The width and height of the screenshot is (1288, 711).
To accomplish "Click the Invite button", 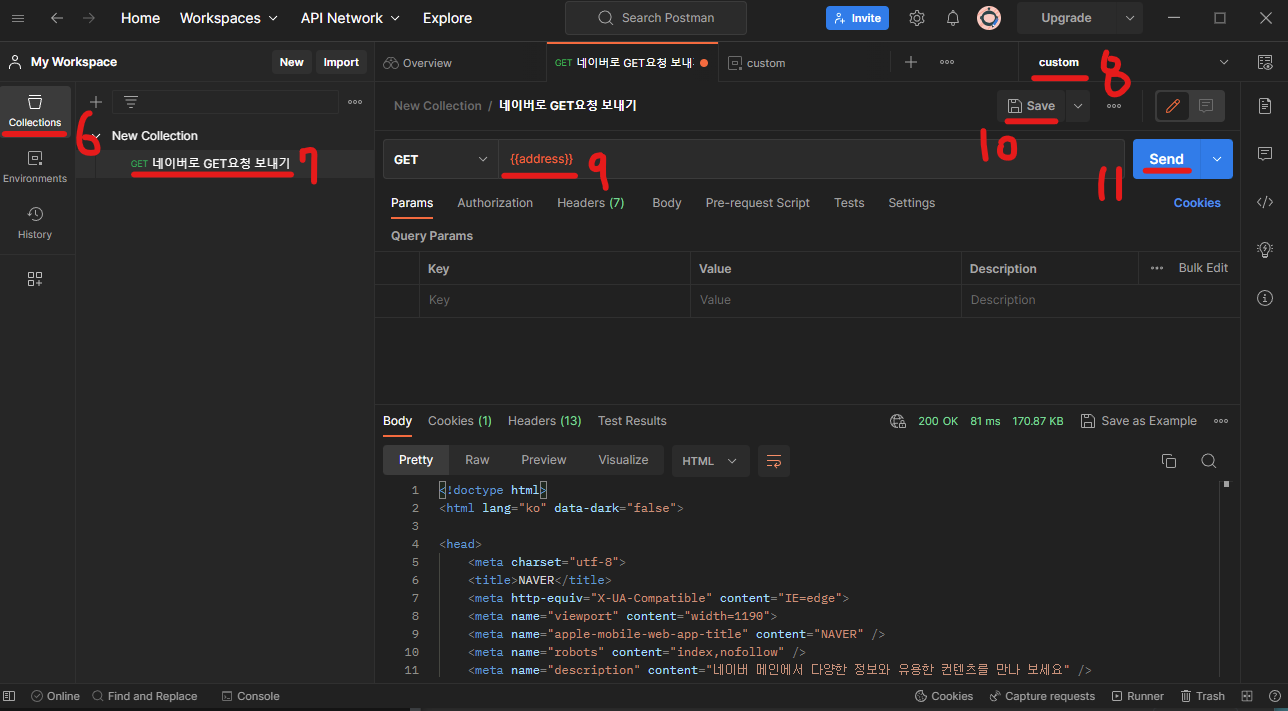I will pos(857,18).
